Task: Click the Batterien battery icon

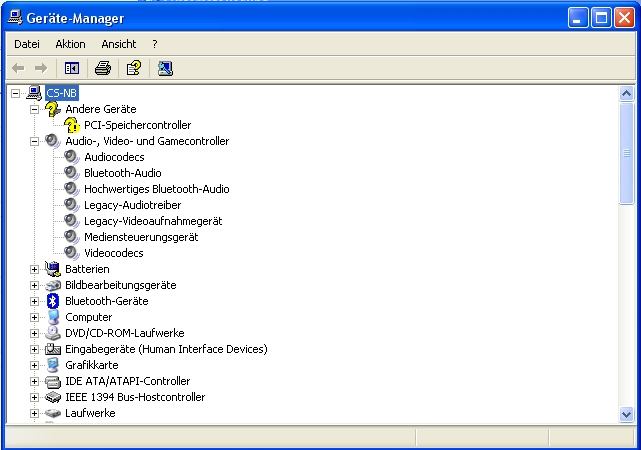Action: pos(53,269)
